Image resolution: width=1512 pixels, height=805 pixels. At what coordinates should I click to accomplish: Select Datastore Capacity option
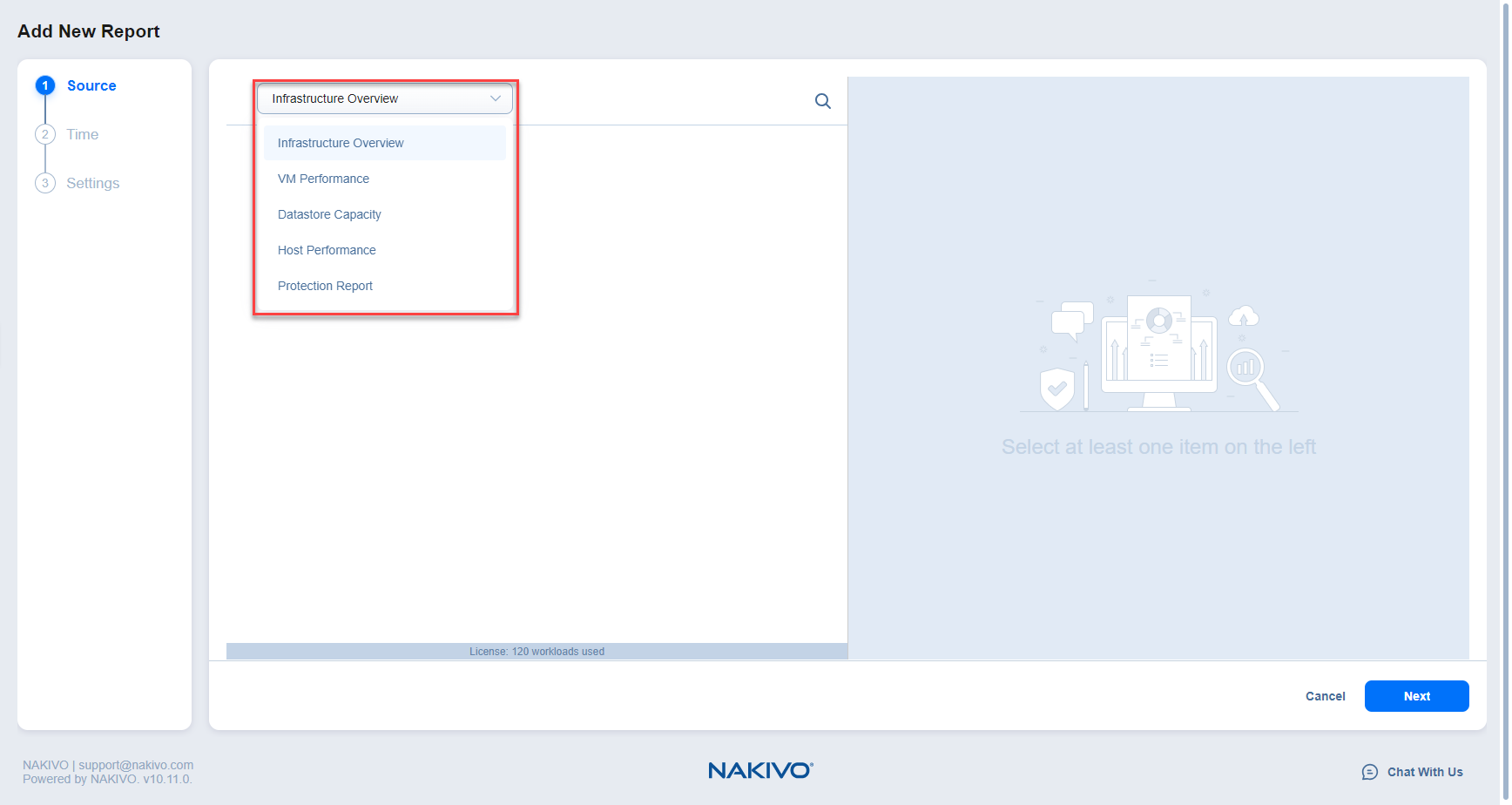click(329, 214)
